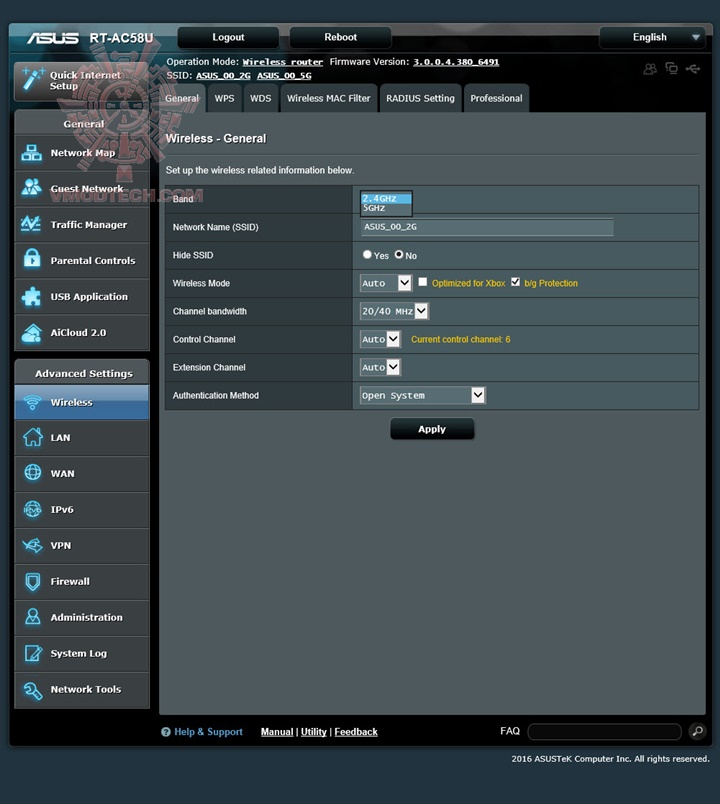Open the Feedback link
The width and height of the screenshot is (720, 804).
coord(356,732)
